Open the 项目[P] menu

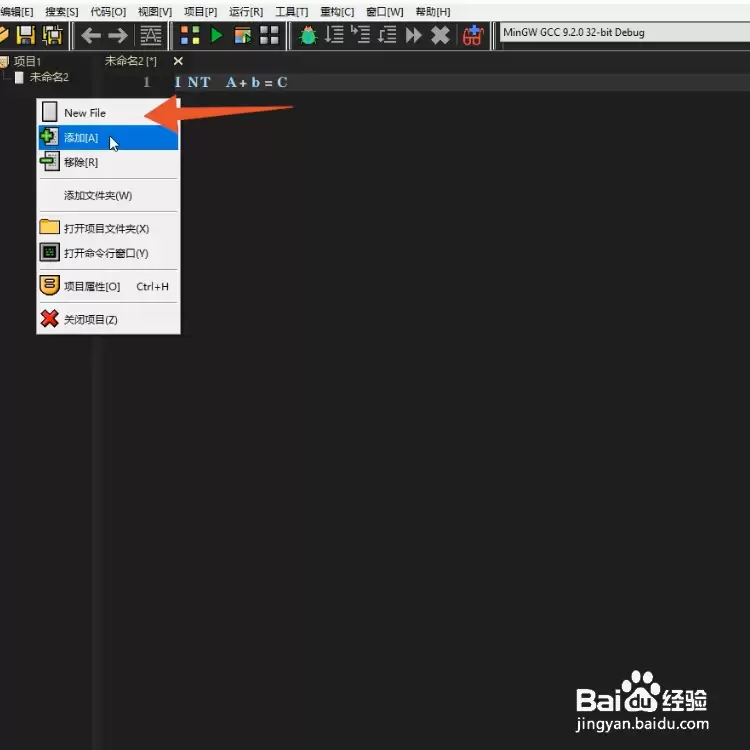coord(200,11)
